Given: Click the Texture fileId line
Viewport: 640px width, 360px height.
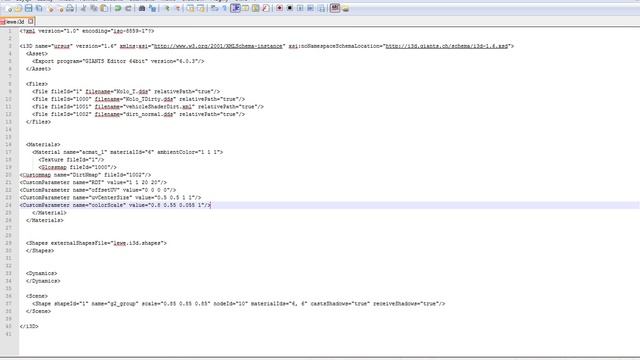Looking at the screenshot, I should pyautogui.click(x=71, y=160).
